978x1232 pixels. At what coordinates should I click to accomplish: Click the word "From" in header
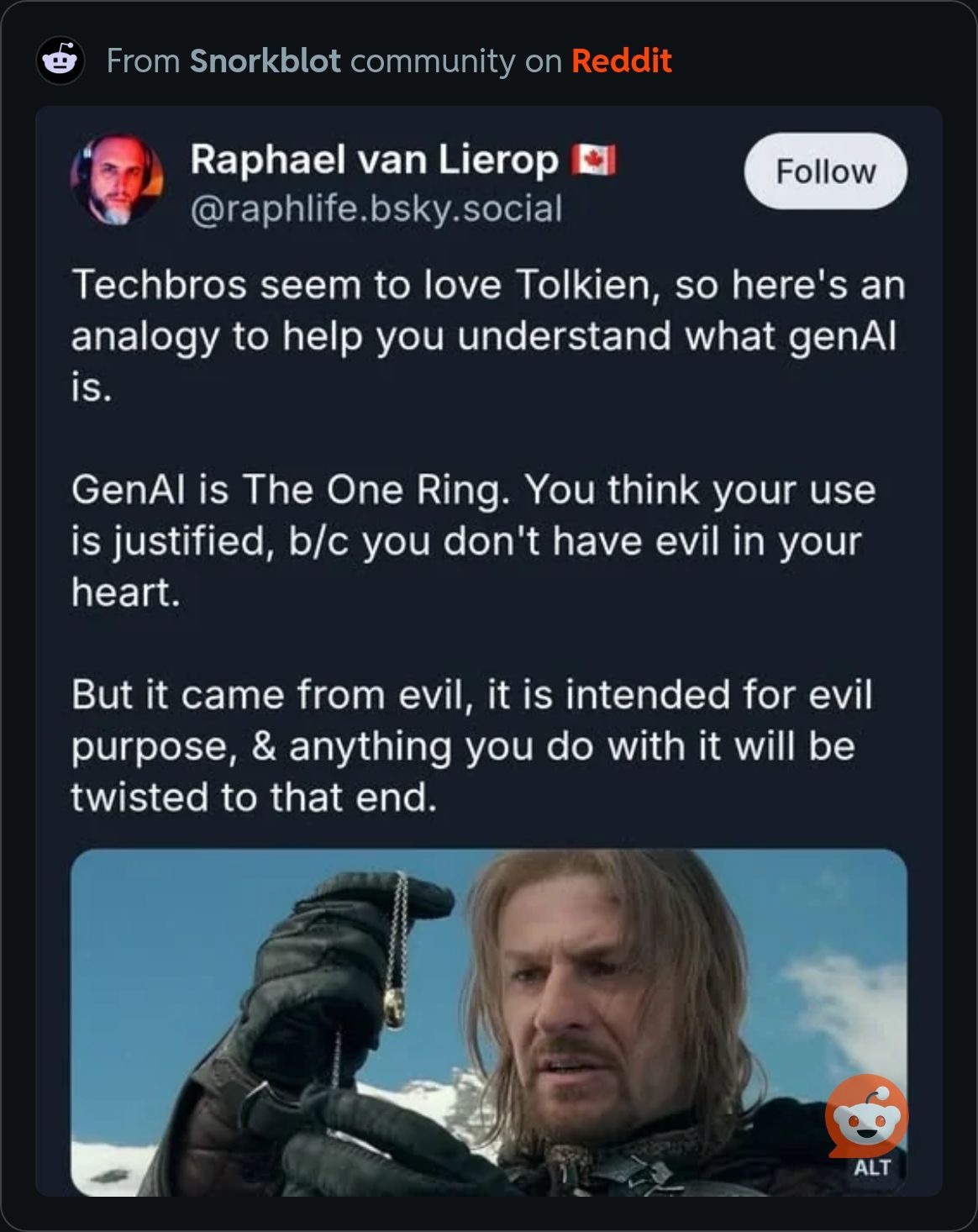coord(143,61)
